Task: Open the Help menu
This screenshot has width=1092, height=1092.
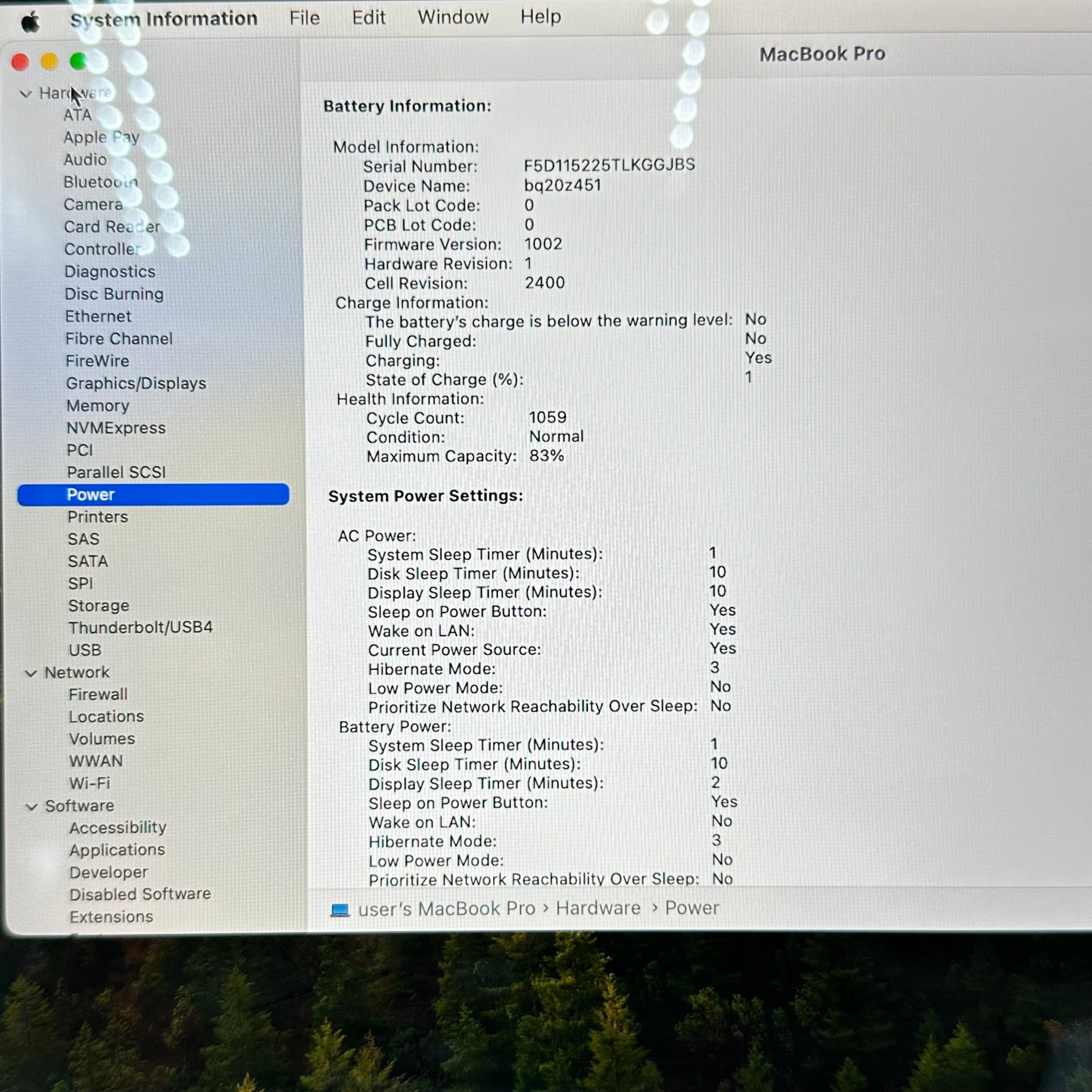Action: click(540, 16)
